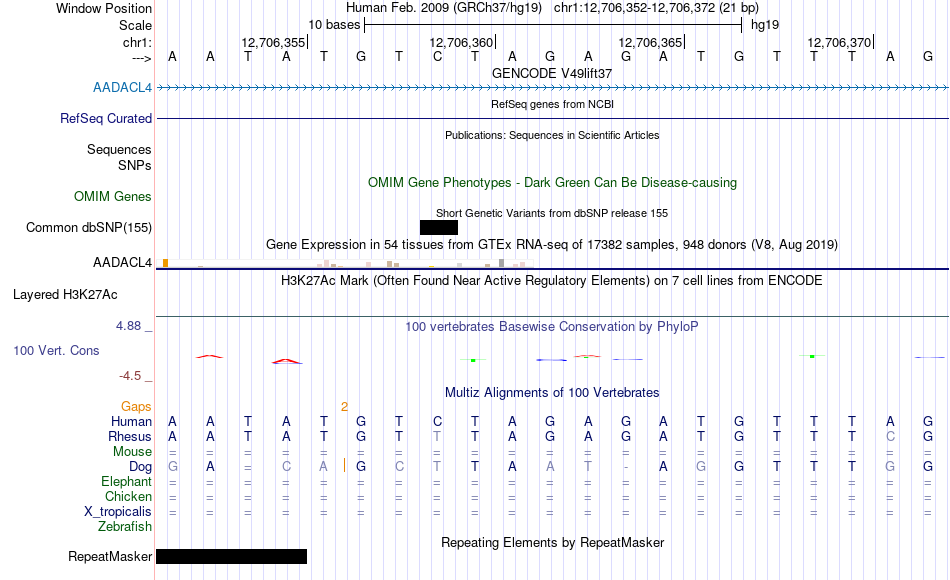Click the GTEx Gene Expression title text
Viewport: 950px width, 580px height.
(x=552, y=244)
